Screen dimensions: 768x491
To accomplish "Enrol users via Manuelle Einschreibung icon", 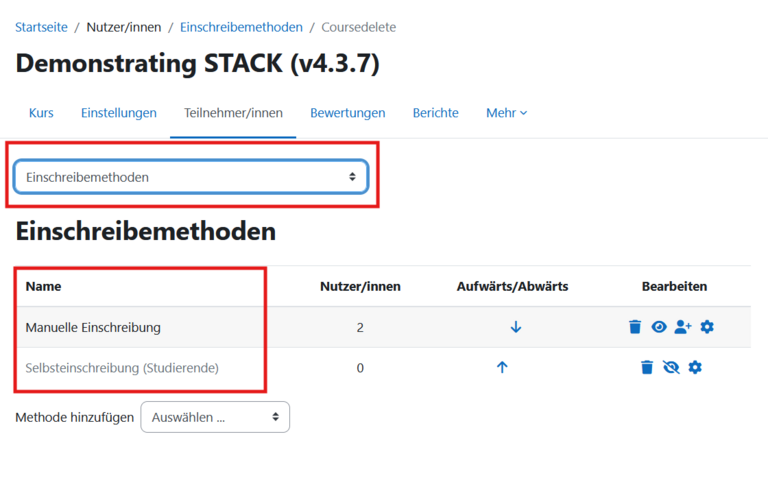I will 683,327.
